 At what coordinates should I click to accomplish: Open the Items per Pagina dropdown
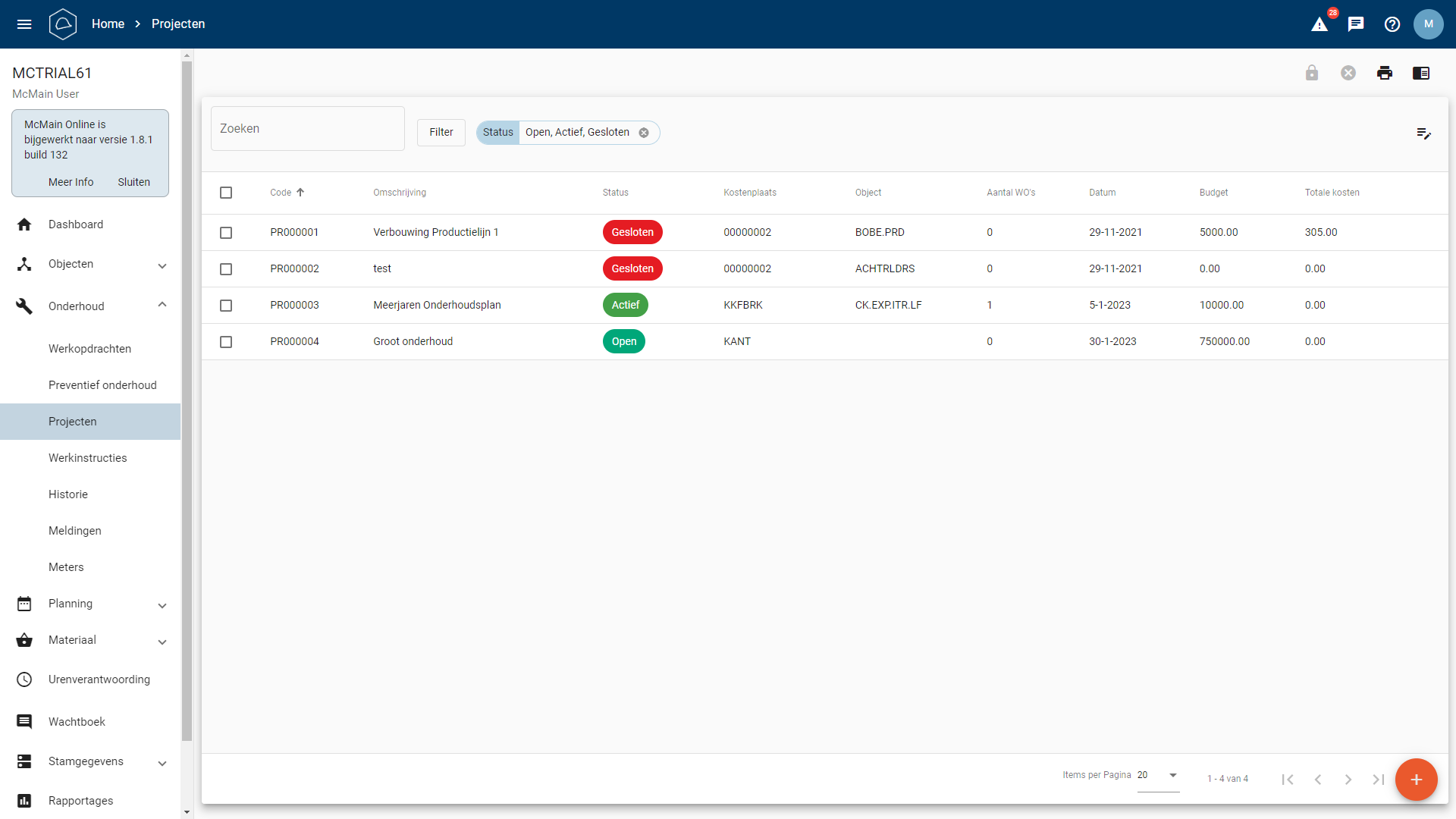(1158, 775)
